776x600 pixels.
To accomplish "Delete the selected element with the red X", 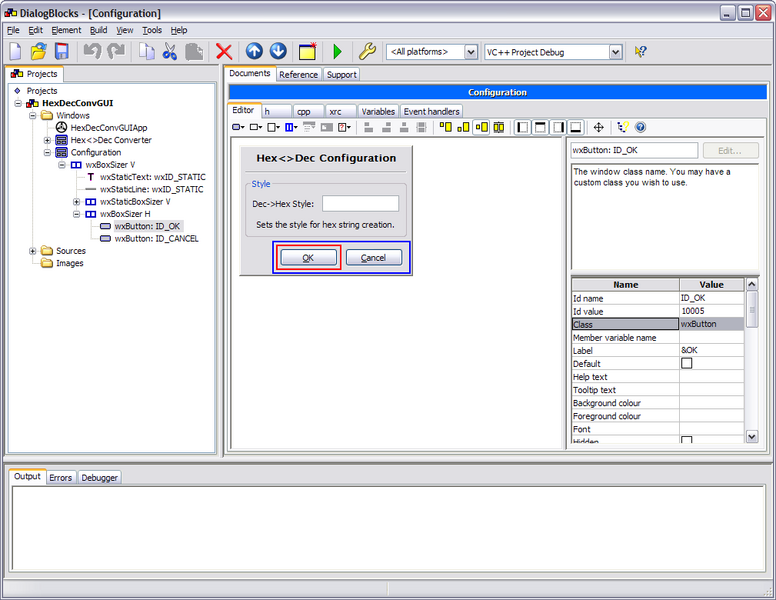I will [224, 51].
